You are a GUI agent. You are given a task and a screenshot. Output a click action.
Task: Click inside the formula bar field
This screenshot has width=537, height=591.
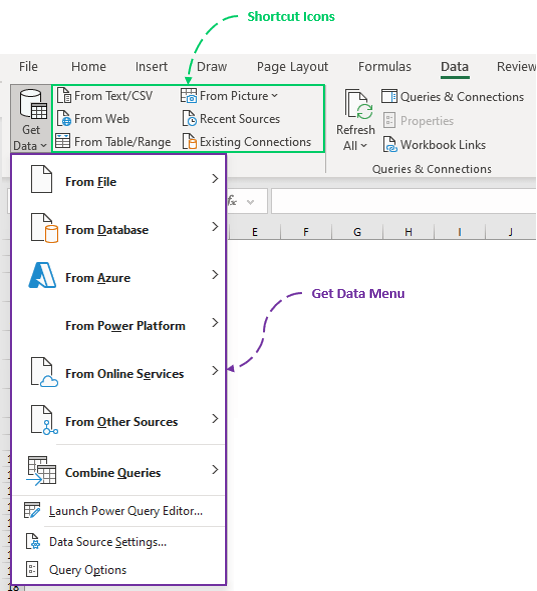coord(404,201)
